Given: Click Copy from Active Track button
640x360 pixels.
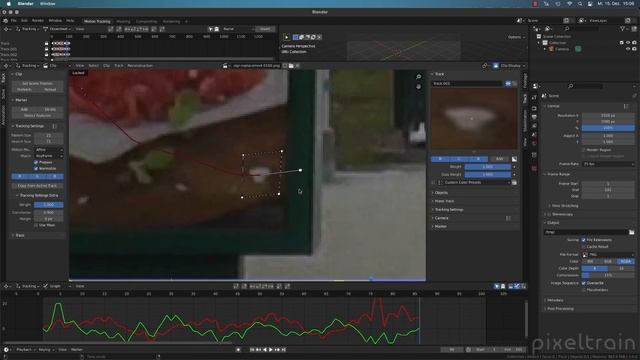Looking at the screenshot, I should 37,186.
